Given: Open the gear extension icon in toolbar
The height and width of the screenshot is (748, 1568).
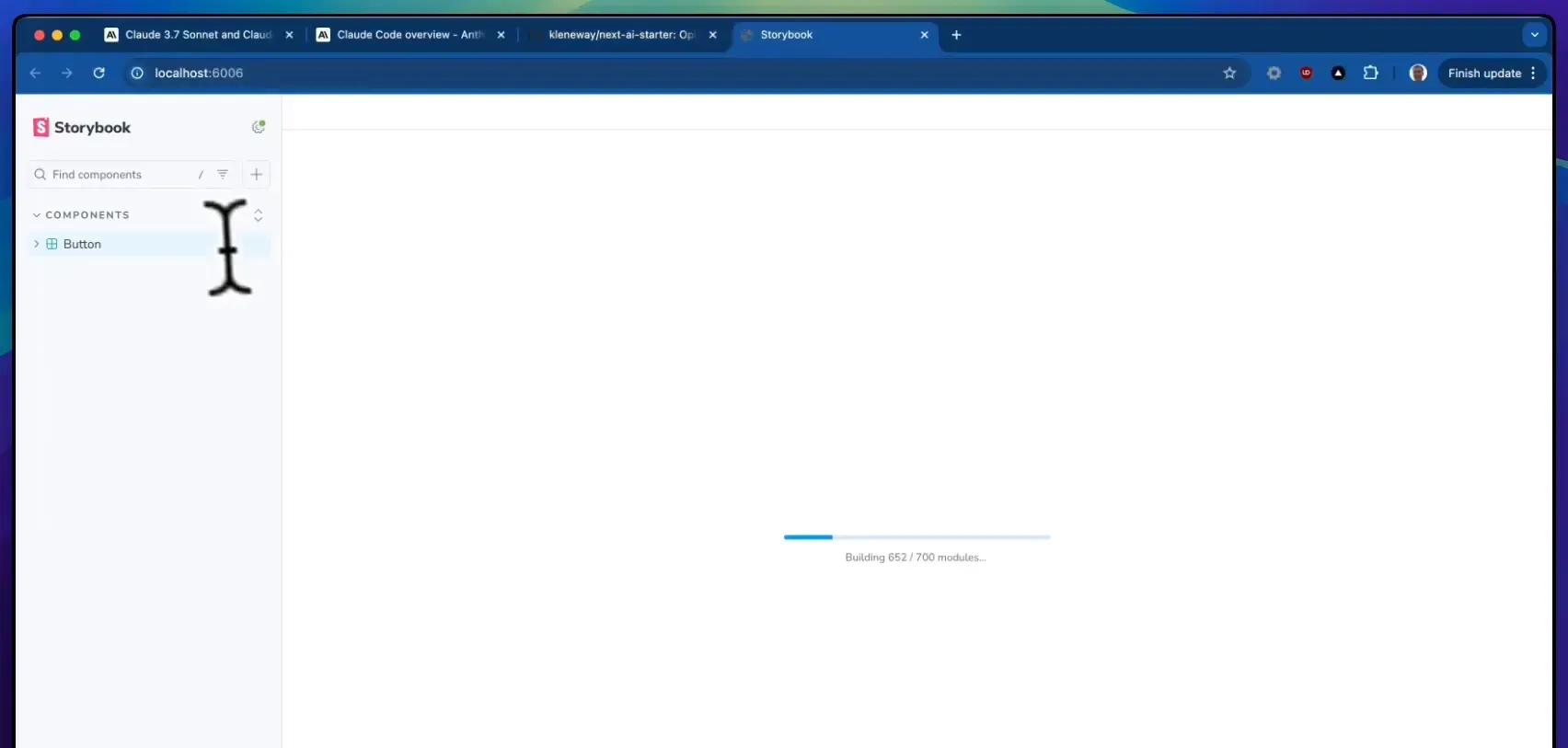Looking at the screenshot, I should (x=1274, y=73).
